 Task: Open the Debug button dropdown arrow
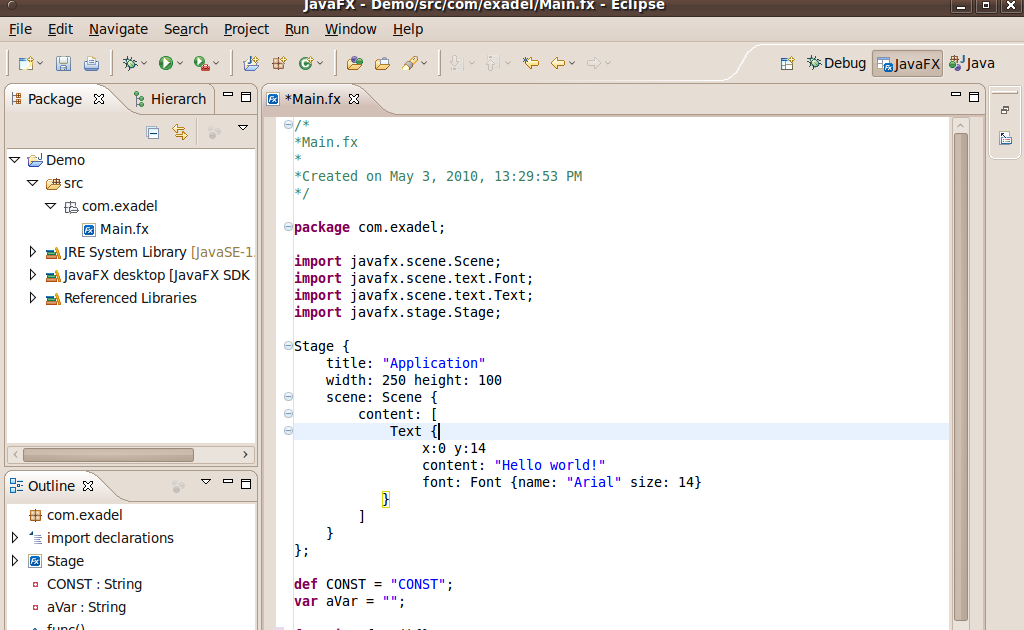(144, 63)
